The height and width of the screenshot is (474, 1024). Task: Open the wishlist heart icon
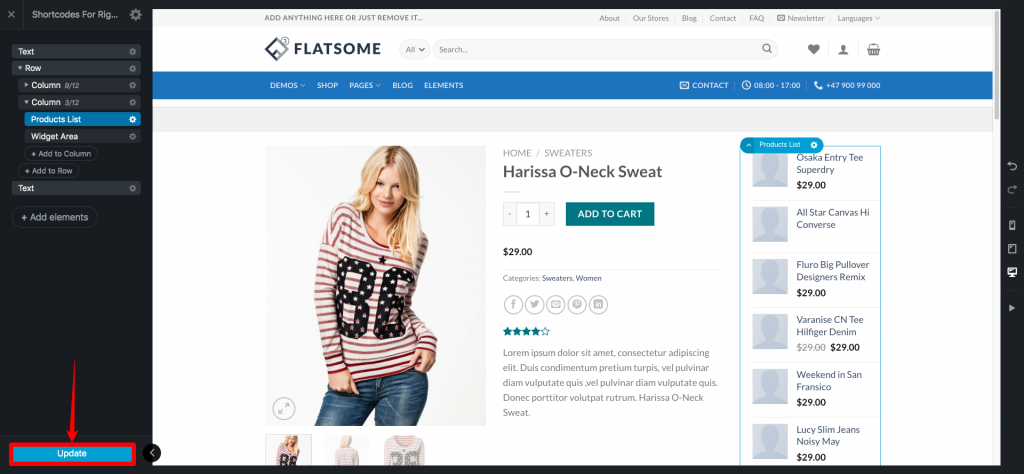[813, 49]
